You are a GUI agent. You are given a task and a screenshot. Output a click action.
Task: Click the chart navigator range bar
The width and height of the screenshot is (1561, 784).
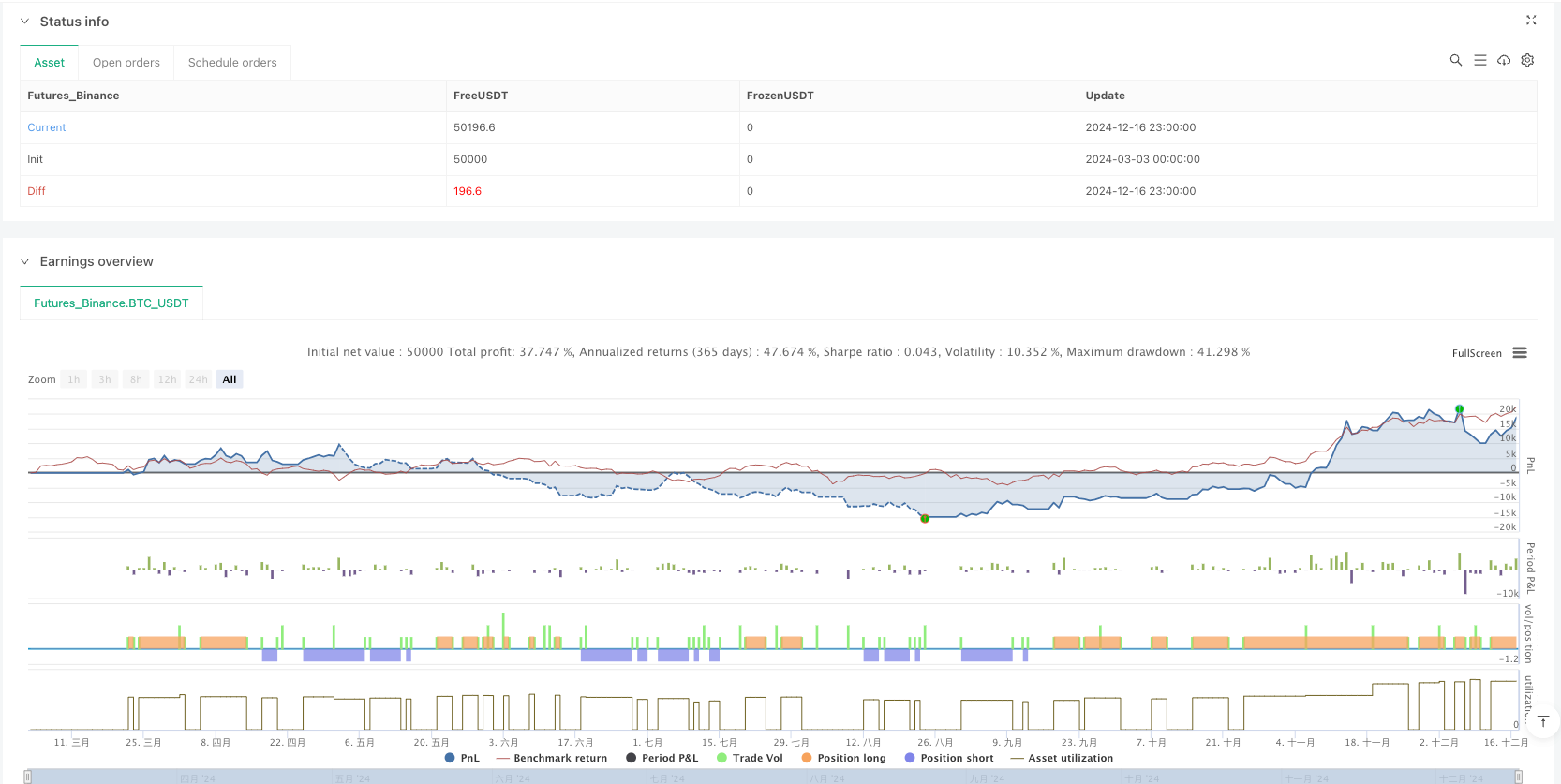(773, 777)
